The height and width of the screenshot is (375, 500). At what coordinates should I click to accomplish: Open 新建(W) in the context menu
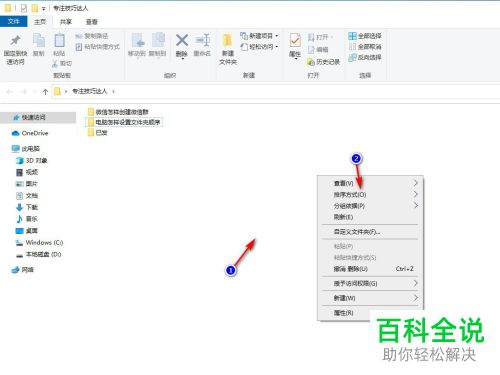tap(370, 298)
